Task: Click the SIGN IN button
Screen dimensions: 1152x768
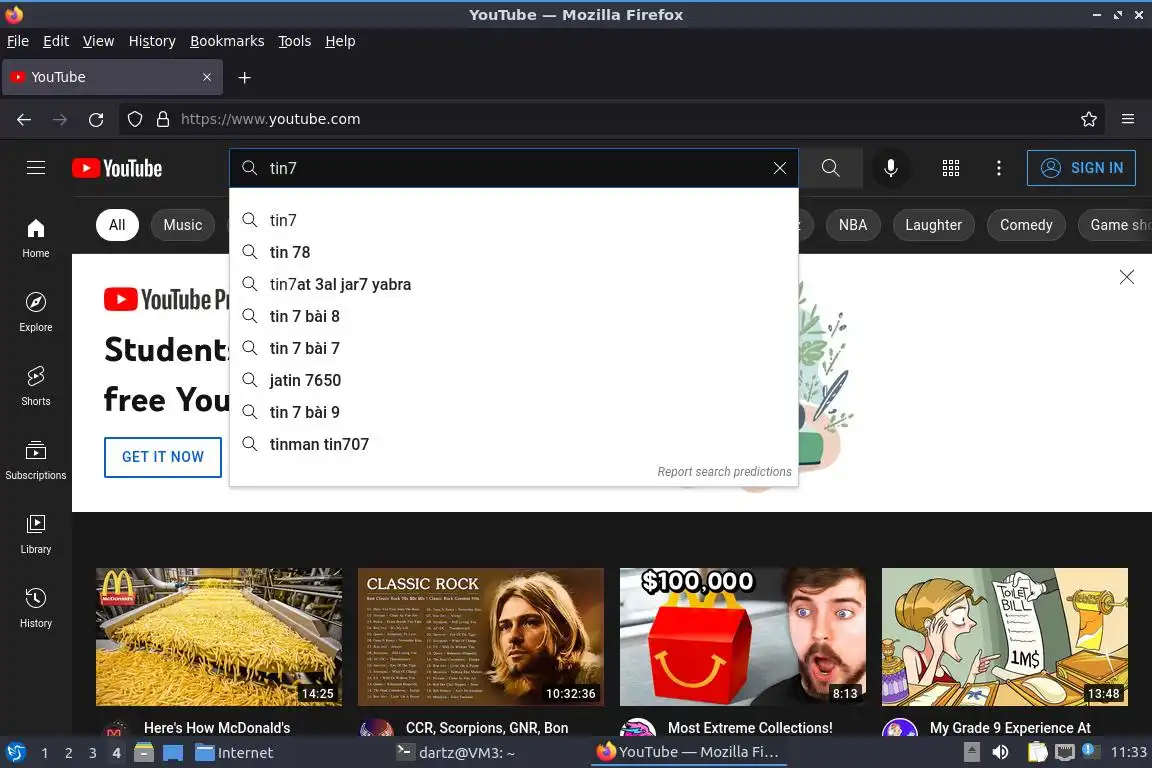Action: 1081,168
